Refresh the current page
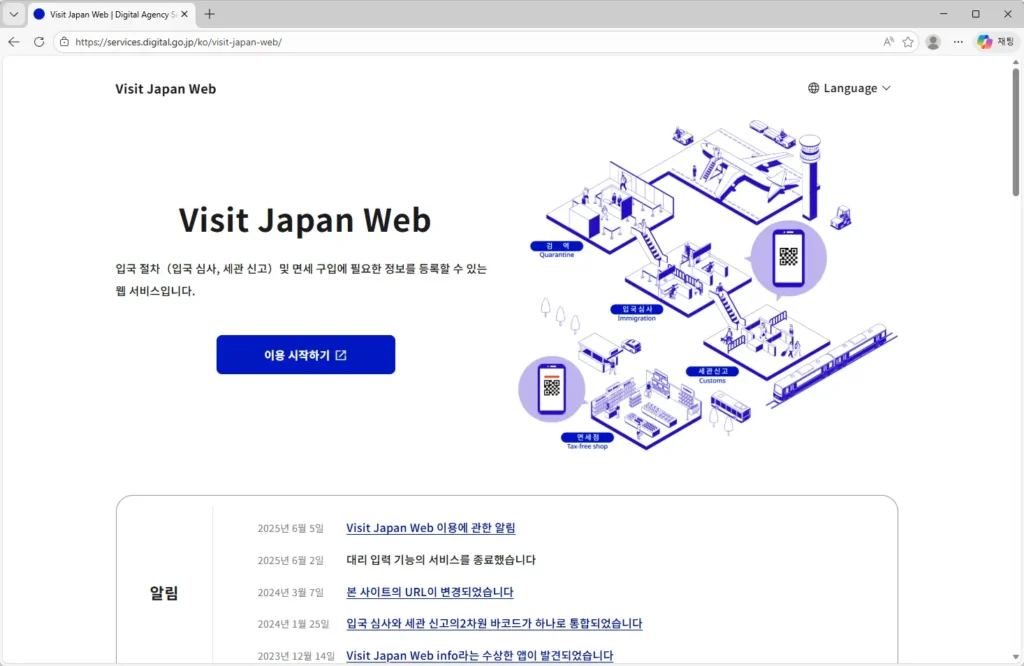 tap(39, 41)
